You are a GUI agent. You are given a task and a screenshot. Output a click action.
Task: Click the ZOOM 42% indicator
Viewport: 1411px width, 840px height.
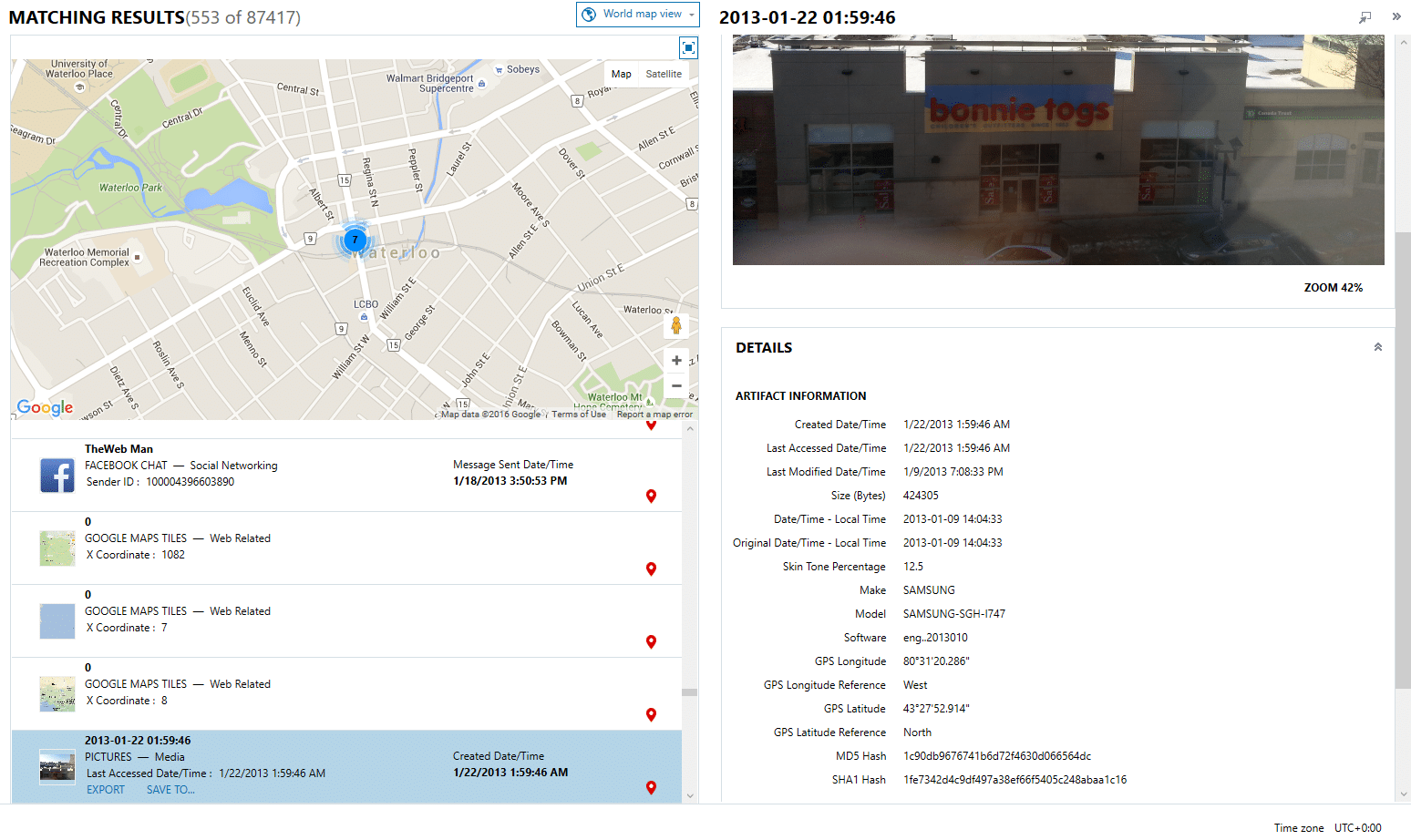tap(1333, 288)
